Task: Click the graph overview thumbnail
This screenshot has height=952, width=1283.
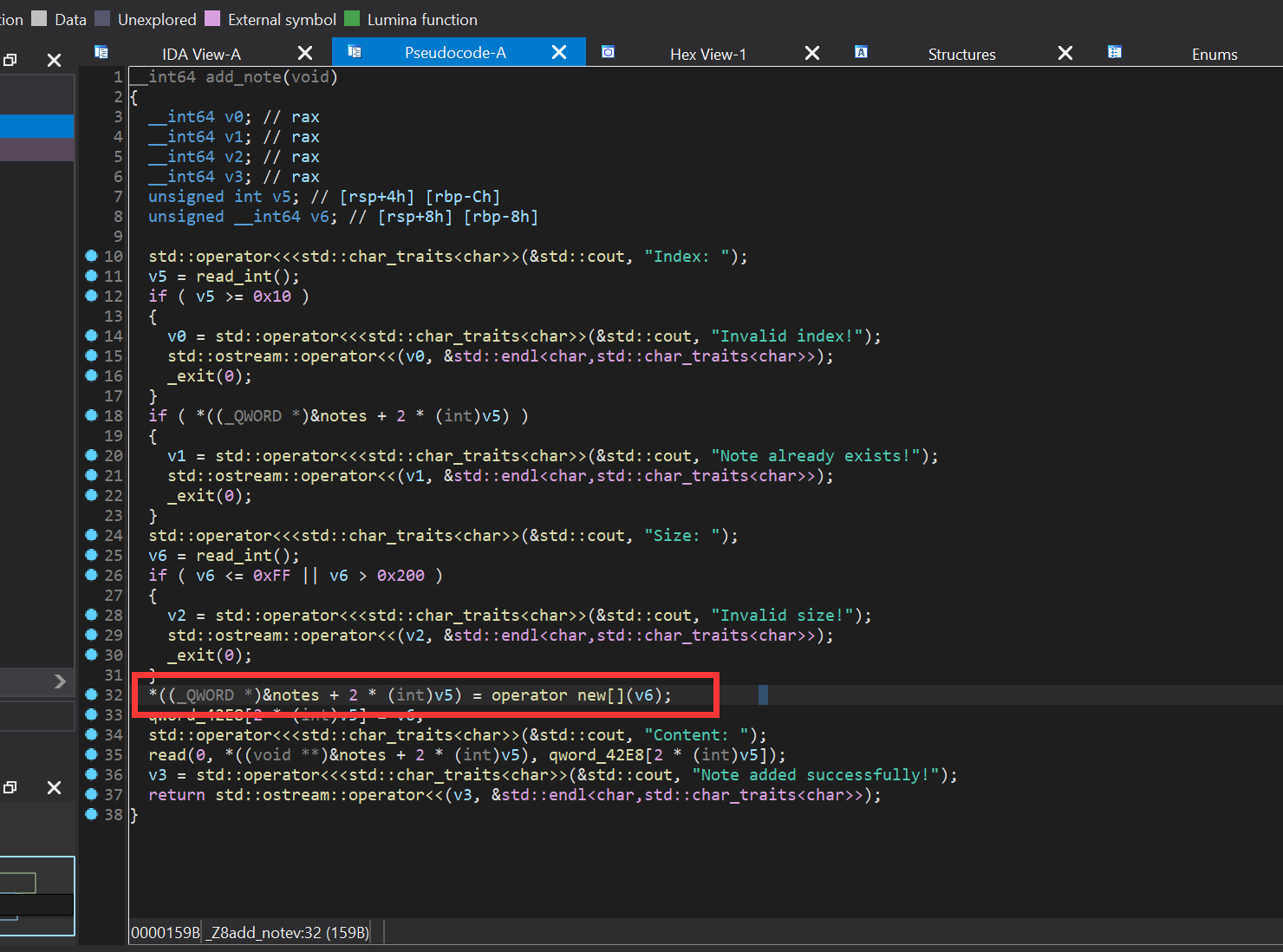Action: tap(37, 896)
